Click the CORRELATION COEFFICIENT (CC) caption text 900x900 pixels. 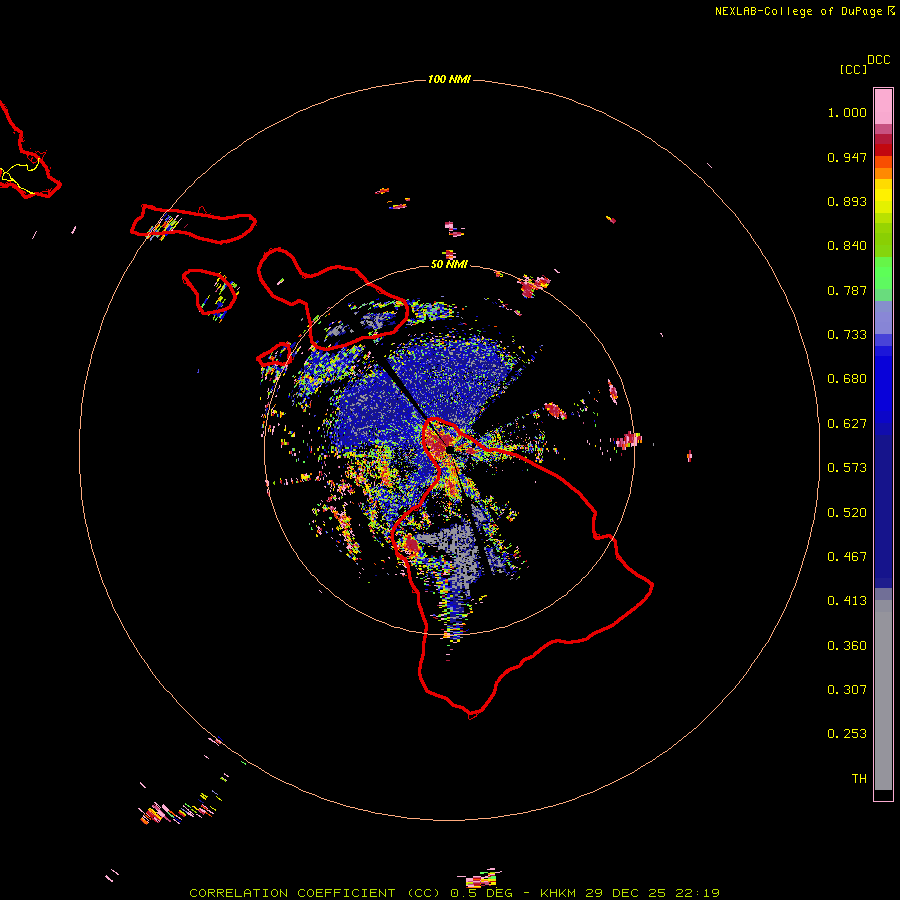coord(315,893)
